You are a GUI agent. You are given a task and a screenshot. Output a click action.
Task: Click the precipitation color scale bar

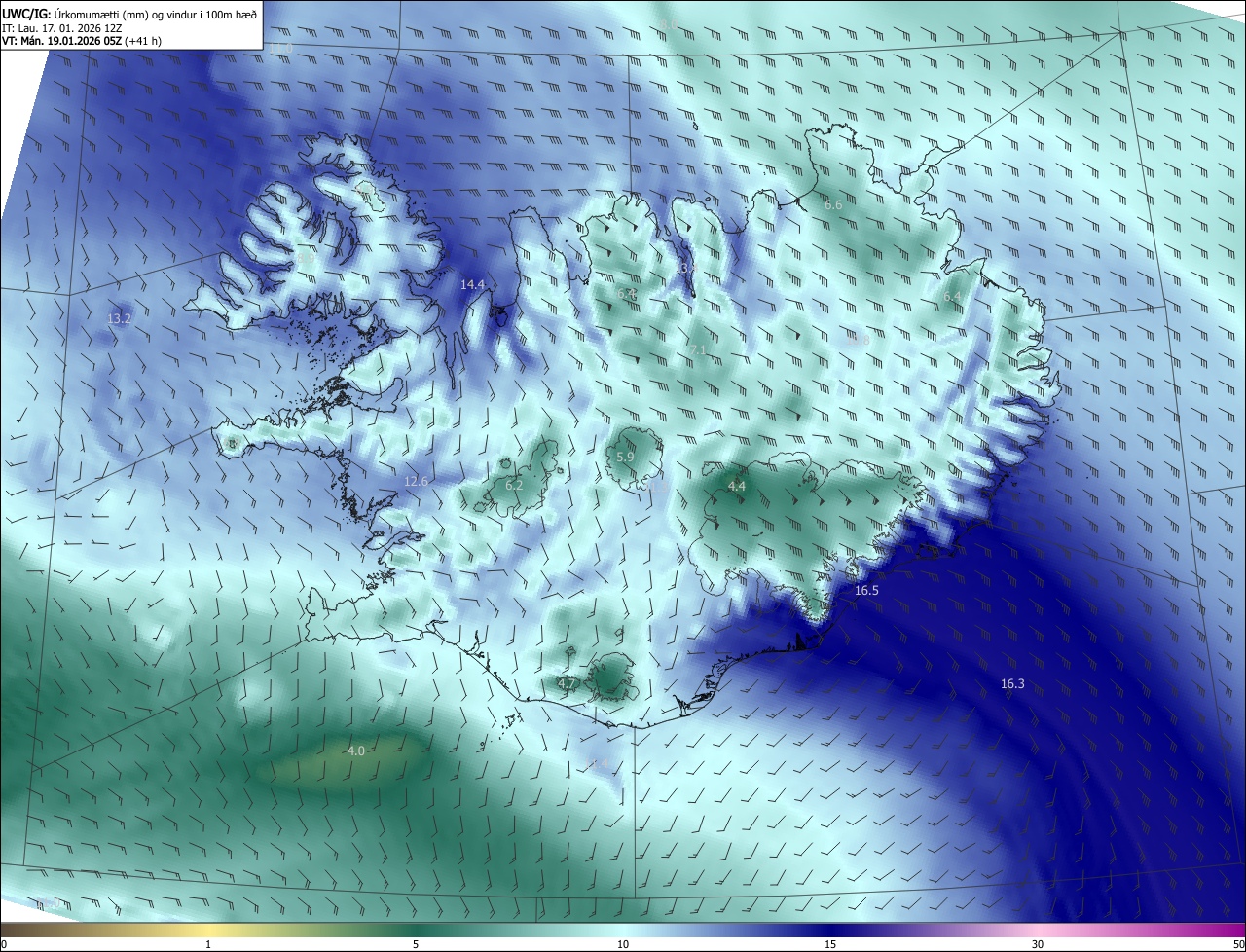click(623, 930)
